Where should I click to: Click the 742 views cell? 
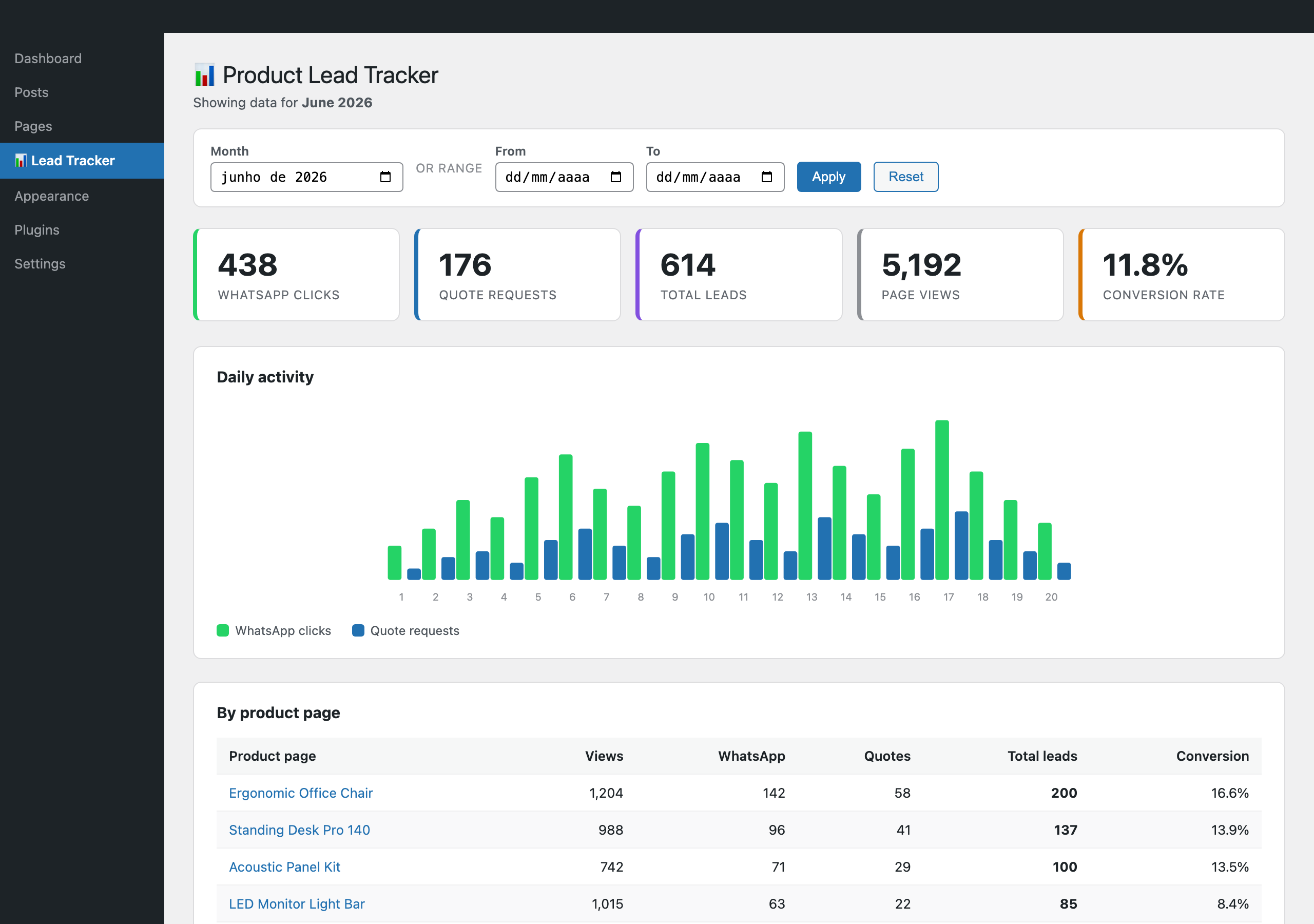click(612, 867)
